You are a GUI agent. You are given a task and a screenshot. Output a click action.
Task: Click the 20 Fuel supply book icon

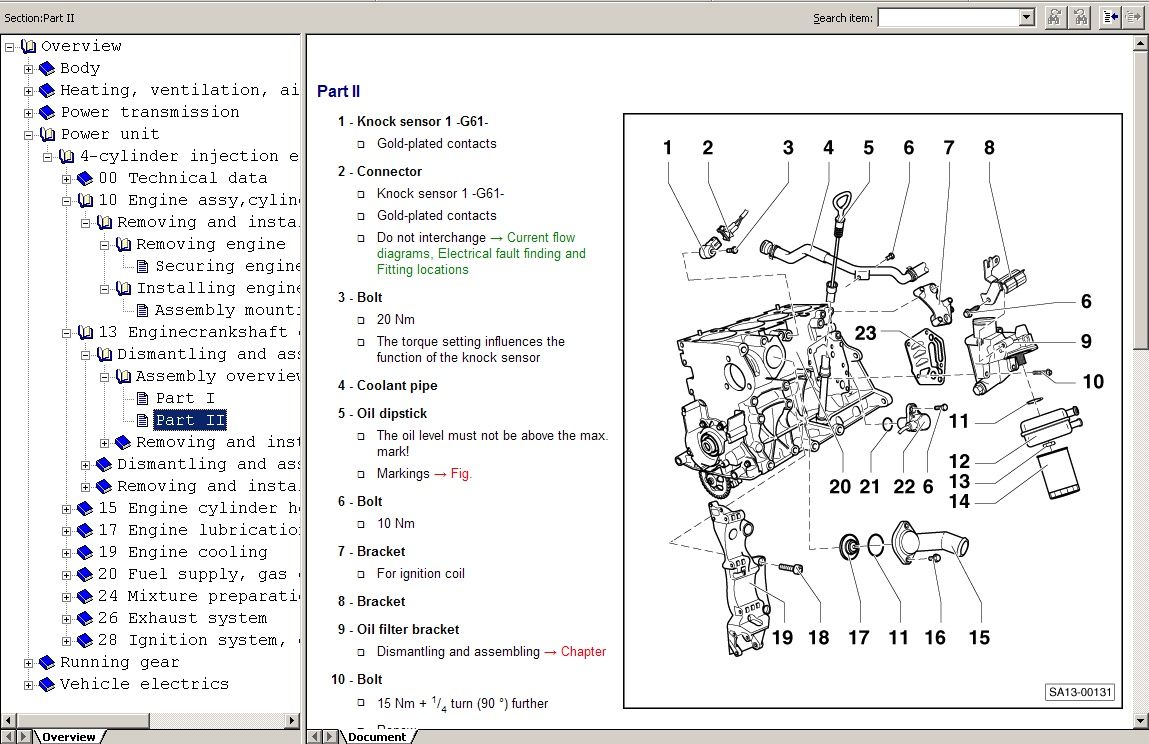pyautogui.click(x=85, y=574)
